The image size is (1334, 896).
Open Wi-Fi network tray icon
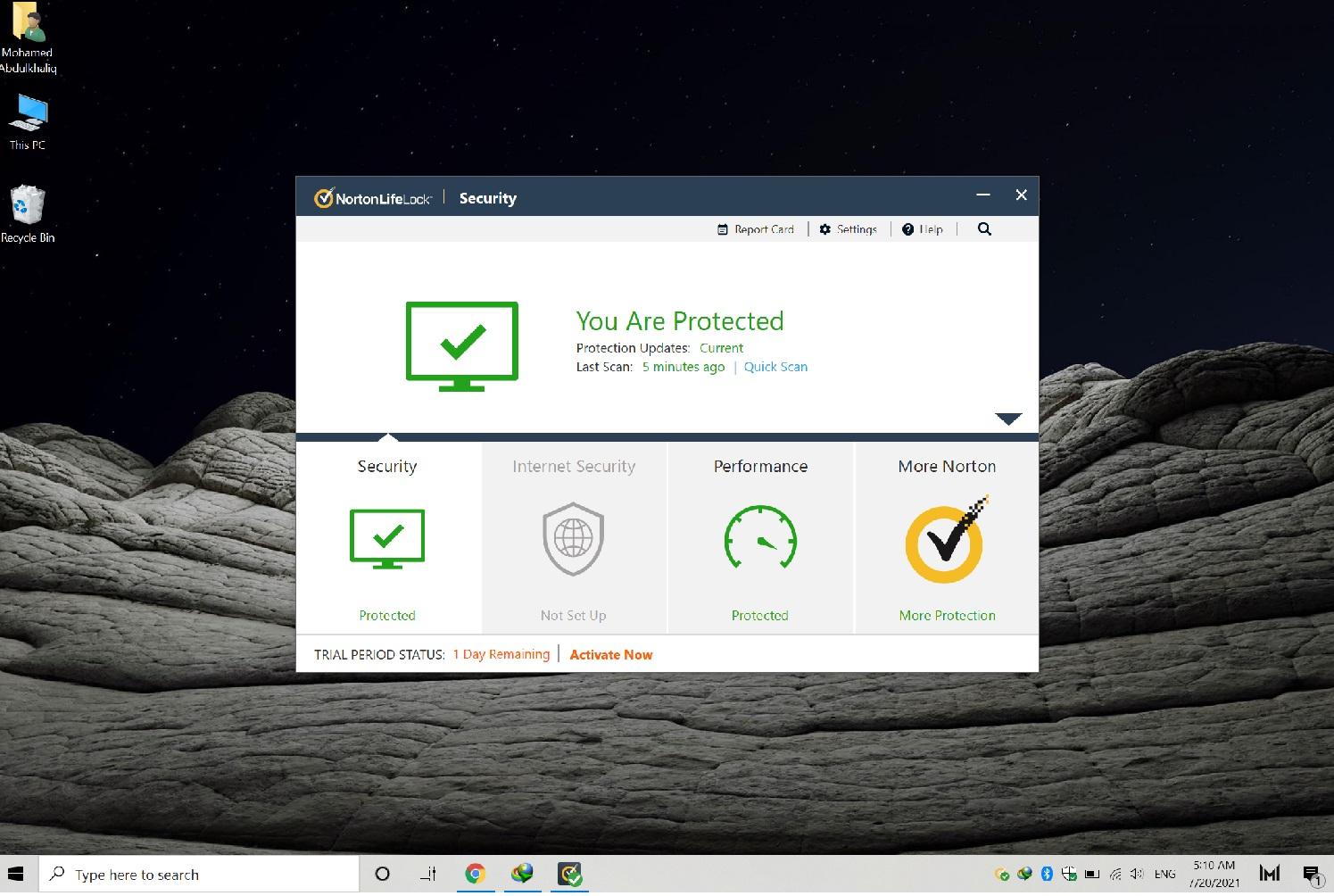click(x=1115, y=875)
